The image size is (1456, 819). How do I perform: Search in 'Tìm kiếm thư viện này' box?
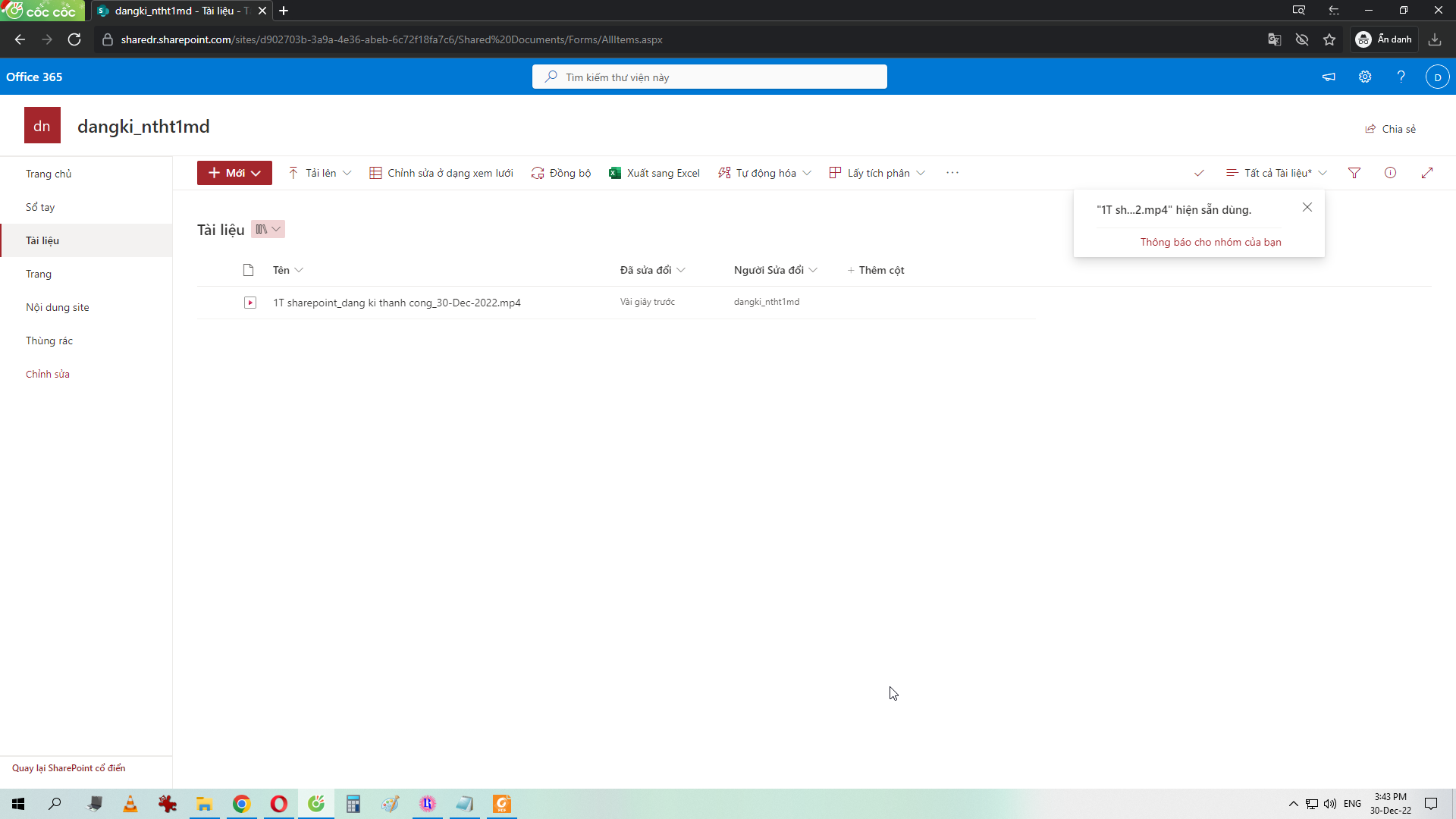click(709, 77)
